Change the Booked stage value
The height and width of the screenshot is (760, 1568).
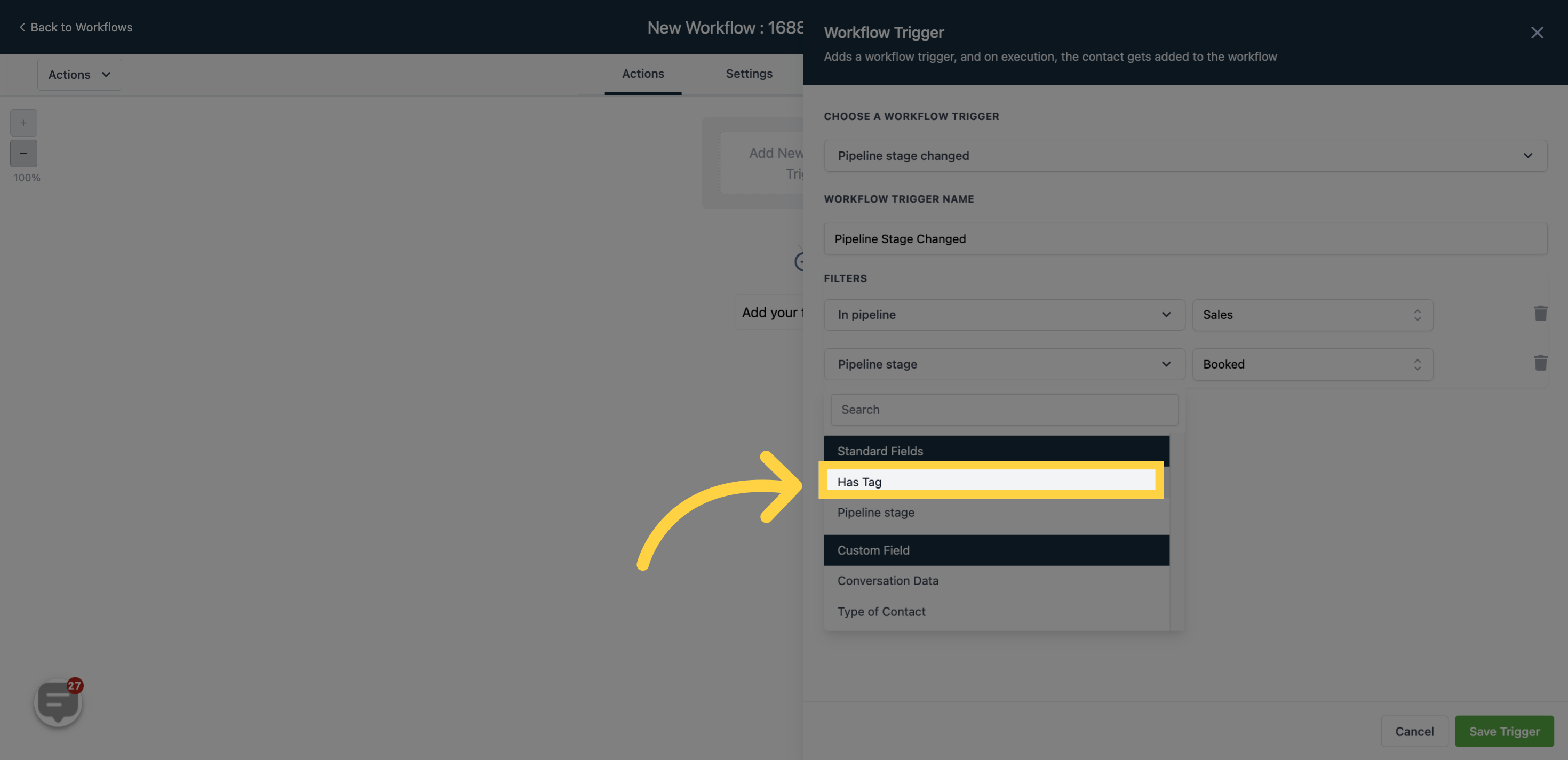click(1312, 364)
